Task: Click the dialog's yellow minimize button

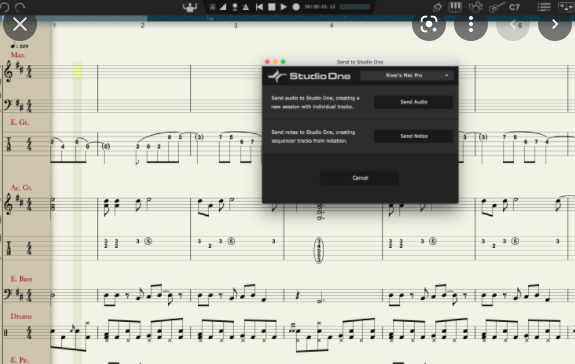Action: (x=275, y=62)
